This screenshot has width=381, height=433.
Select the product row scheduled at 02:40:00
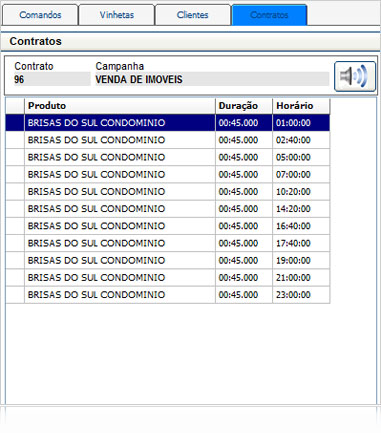pos(168,140)
